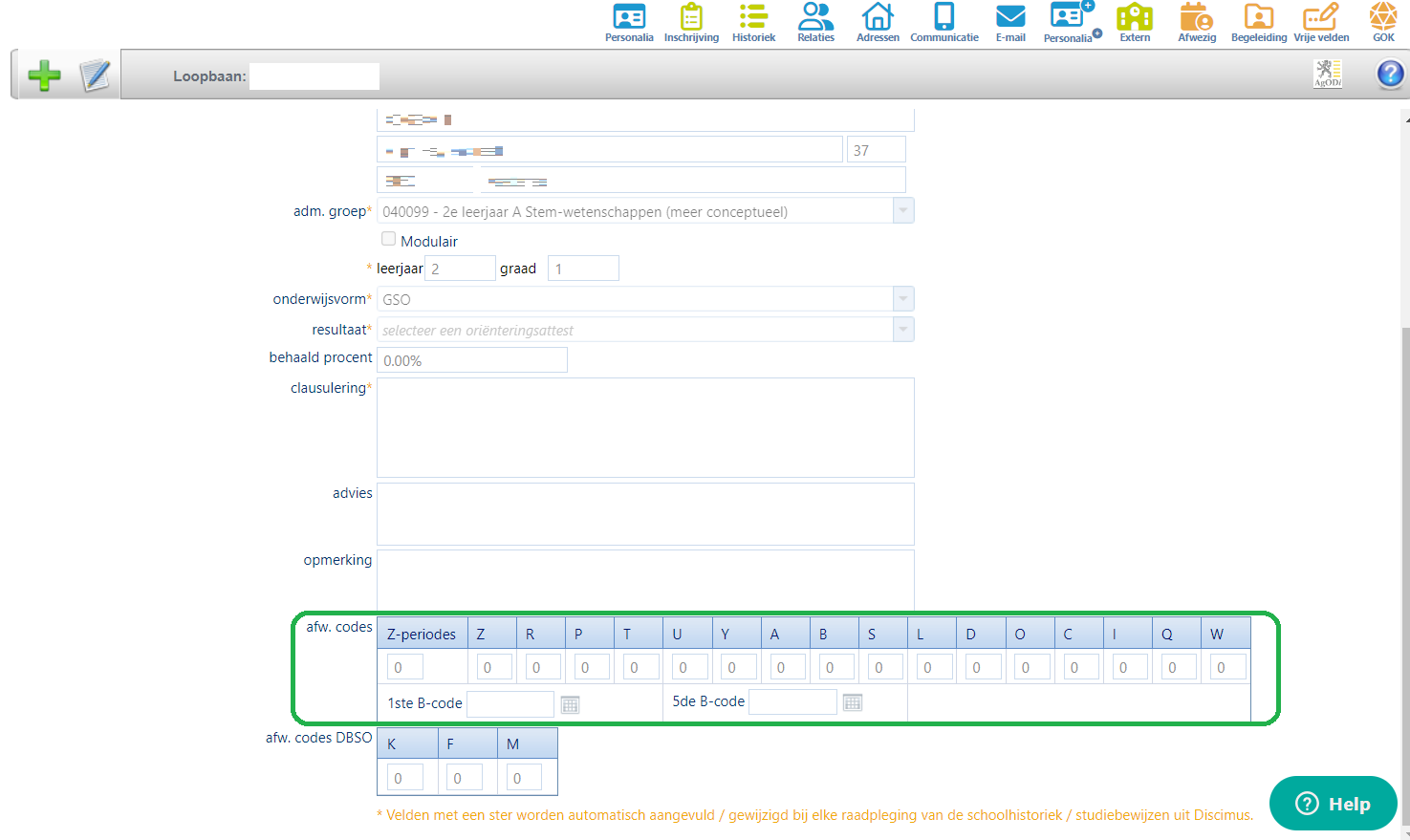
Task: Enable the Modulair checkbox
Action: tap(389, 238)
